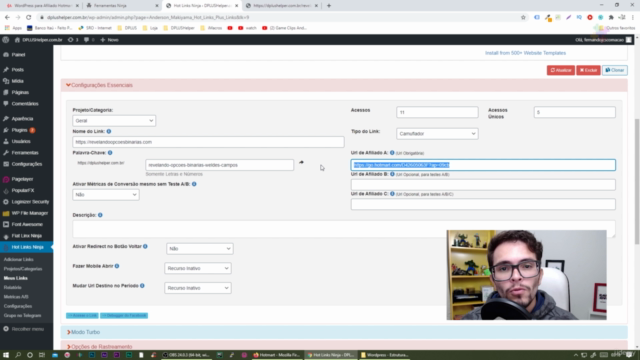Image resolution: width=640 pixels, height=360 pixels.
Task: Switch to the Ferramentas Ninja browser tab
Action: pos(122,6)
